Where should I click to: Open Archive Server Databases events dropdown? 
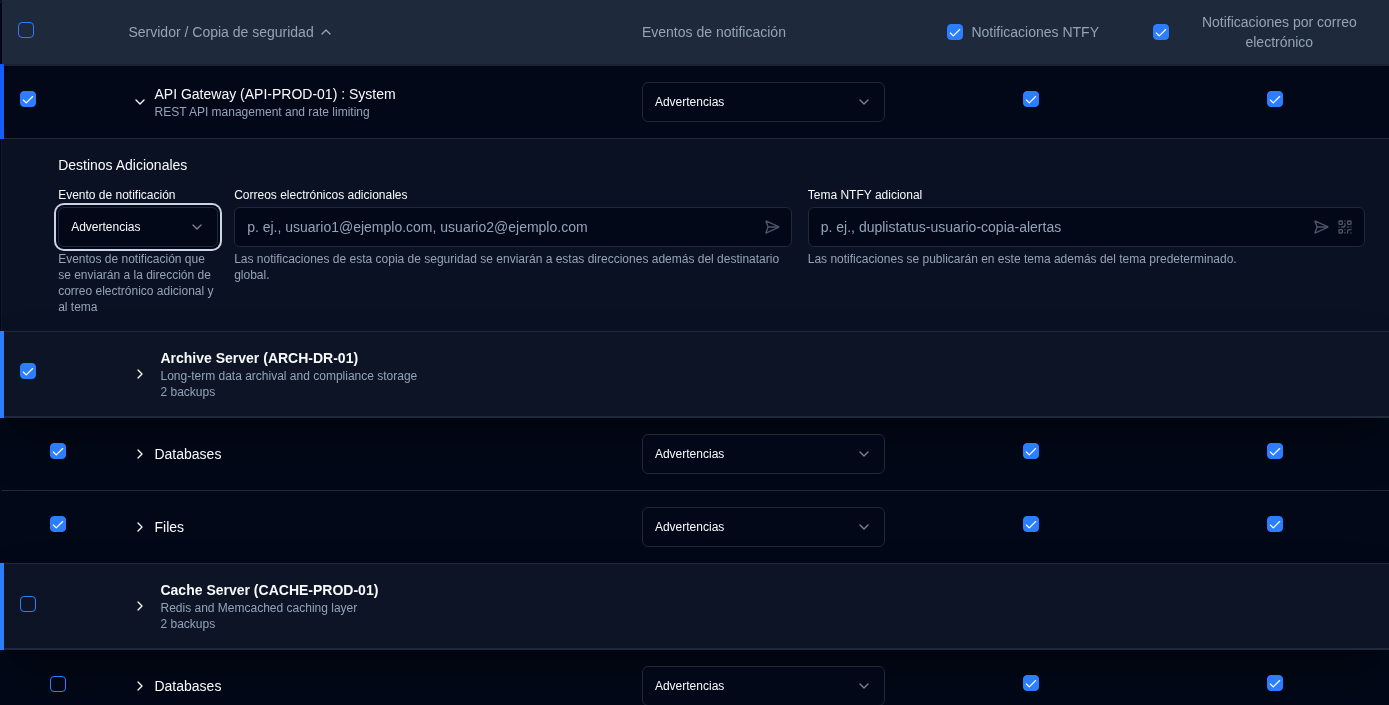[x=763, y=454]
